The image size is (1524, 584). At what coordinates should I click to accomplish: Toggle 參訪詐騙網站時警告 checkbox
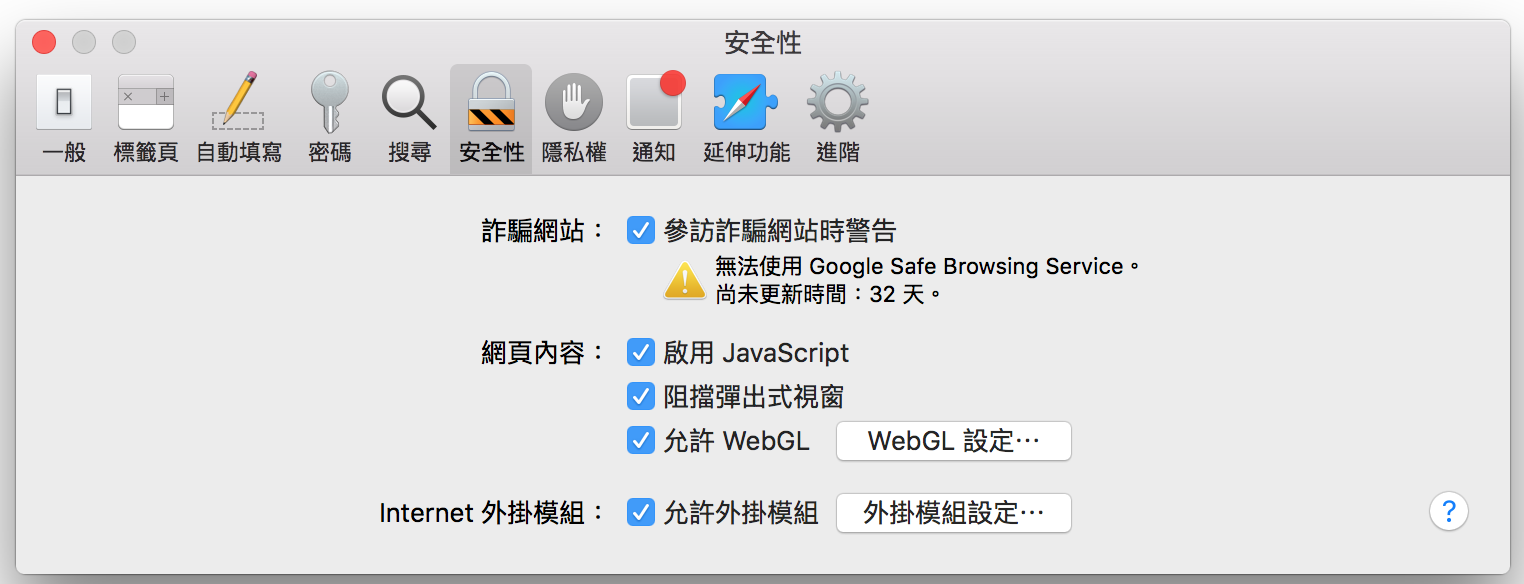click(x=641, y=231)
